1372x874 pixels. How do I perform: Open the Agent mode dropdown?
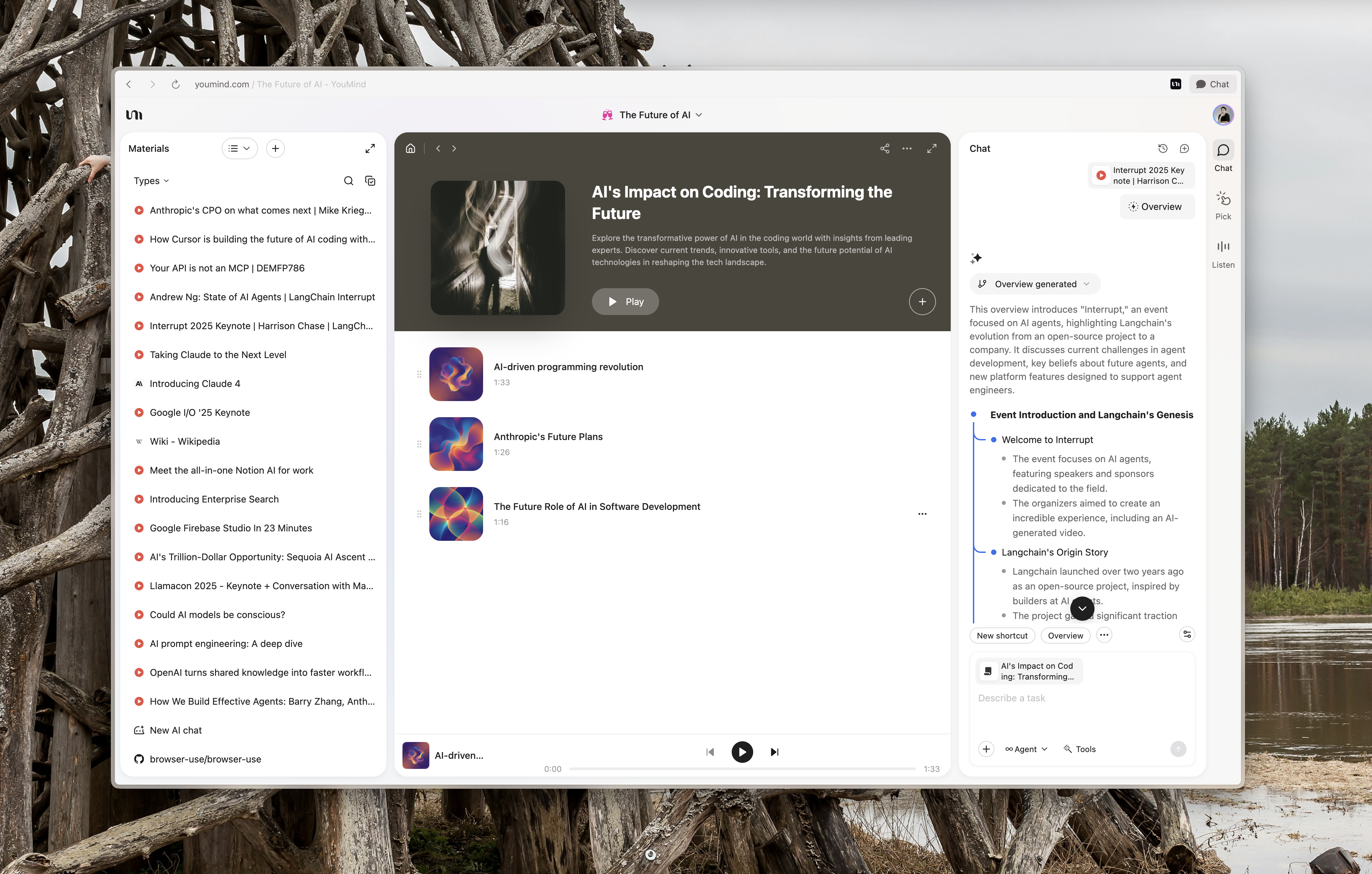click(1026, 749)
